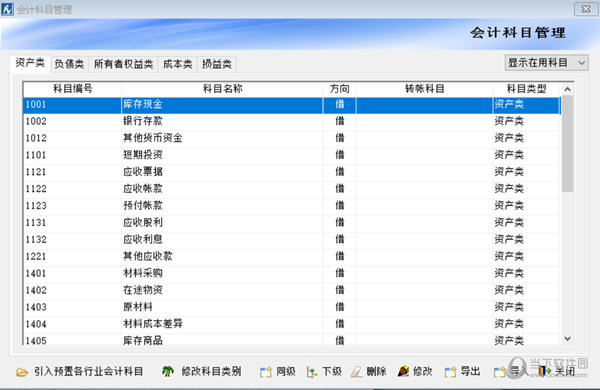600x390 pixels.
Task: Select the row 原材料
Action: [292, 307]
